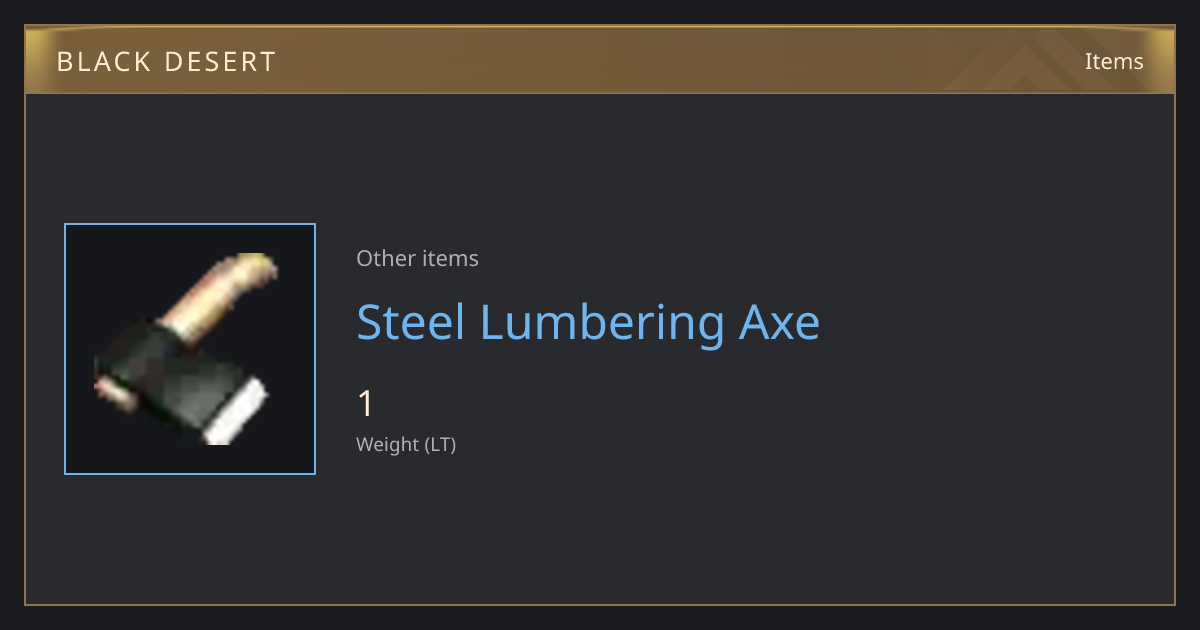
Task: Click the word Lumbering in the item name
Action: 601,324
